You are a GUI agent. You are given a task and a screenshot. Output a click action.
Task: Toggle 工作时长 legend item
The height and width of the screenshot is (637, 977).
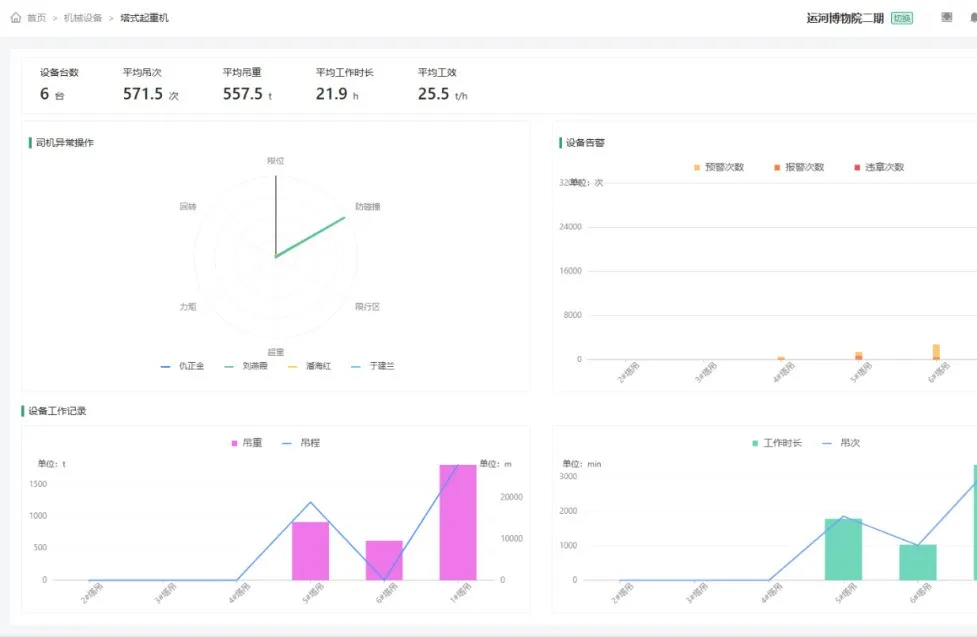click(777, 443)
